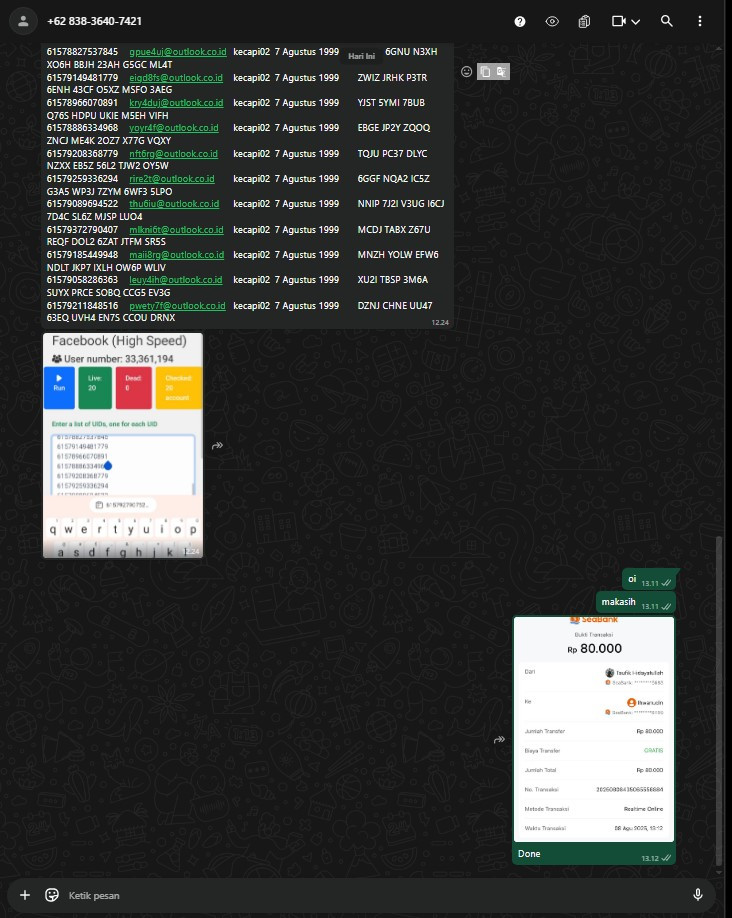The image size is (732, 918).
Task: Click contact number +62 838-3640-7421 in header
Action: (94, 21)
